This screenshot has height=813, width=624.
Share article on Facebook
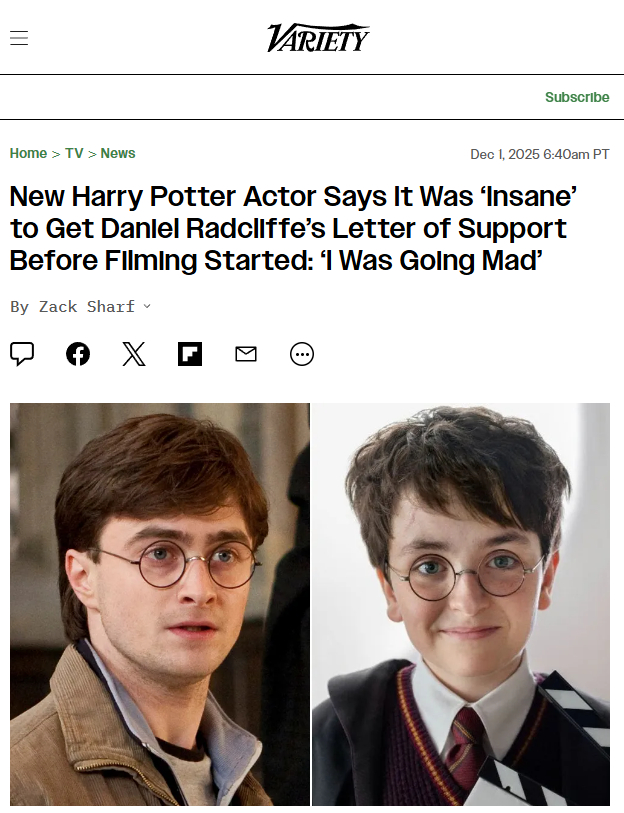point(78,354)
